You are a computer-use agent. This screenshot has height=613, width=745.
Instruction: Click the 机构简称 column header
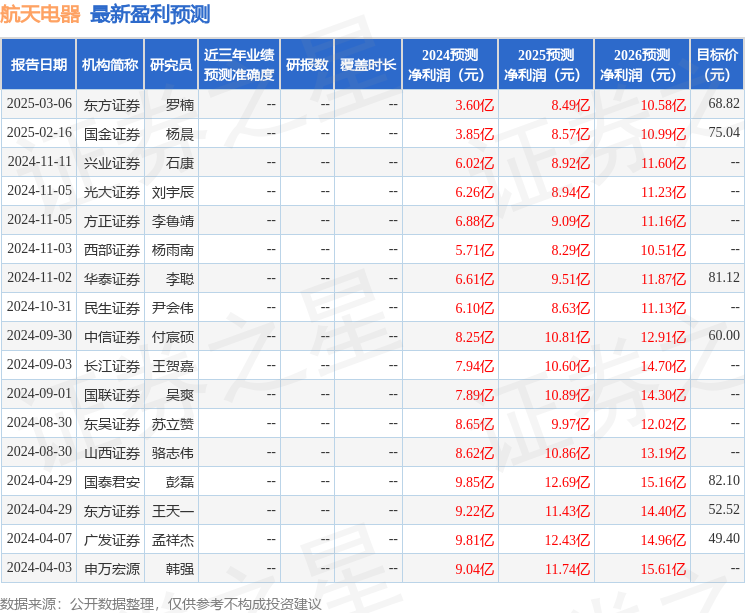pos(110,65)
